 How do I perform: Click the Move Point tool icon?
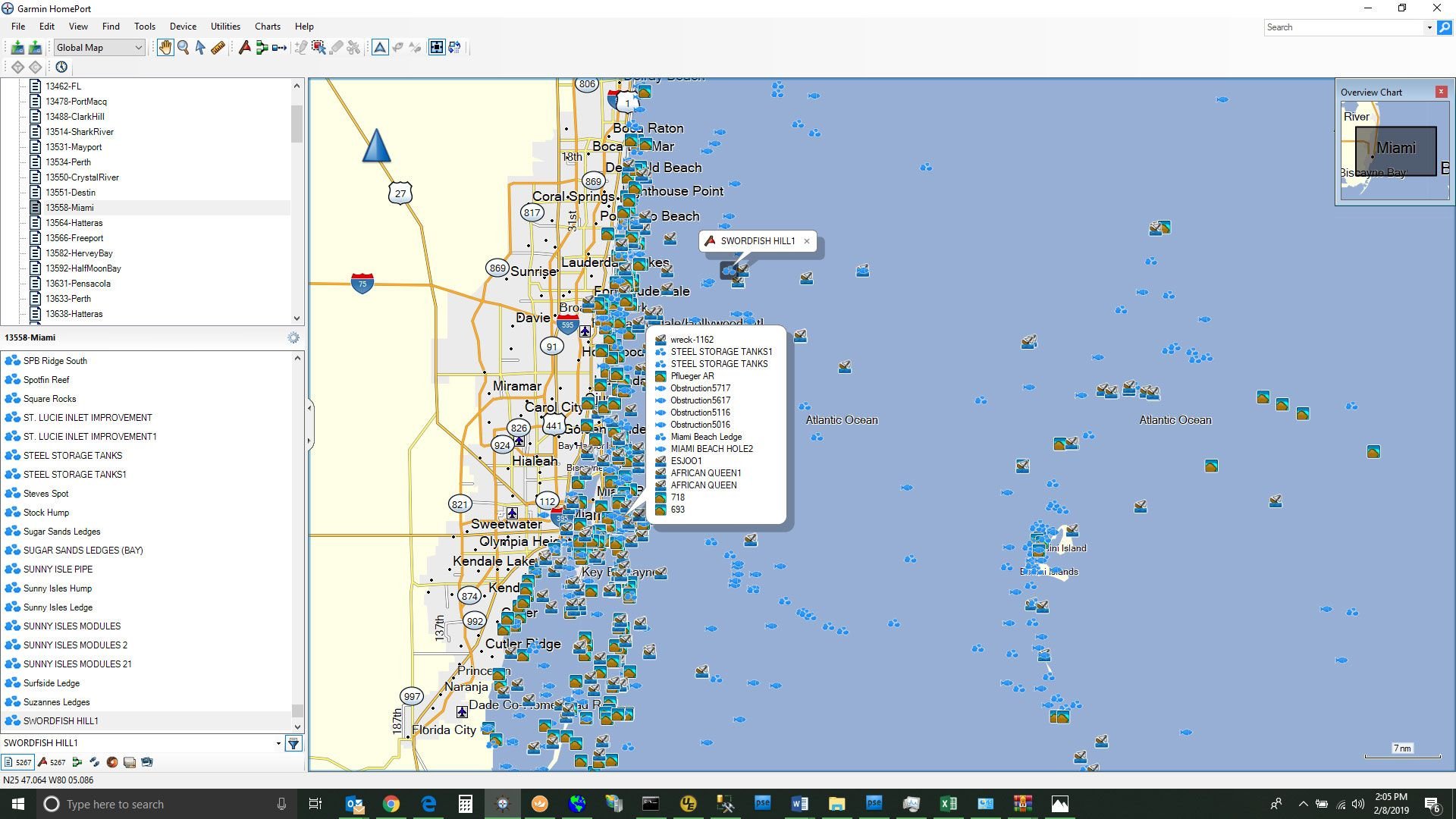click(318, 48)
